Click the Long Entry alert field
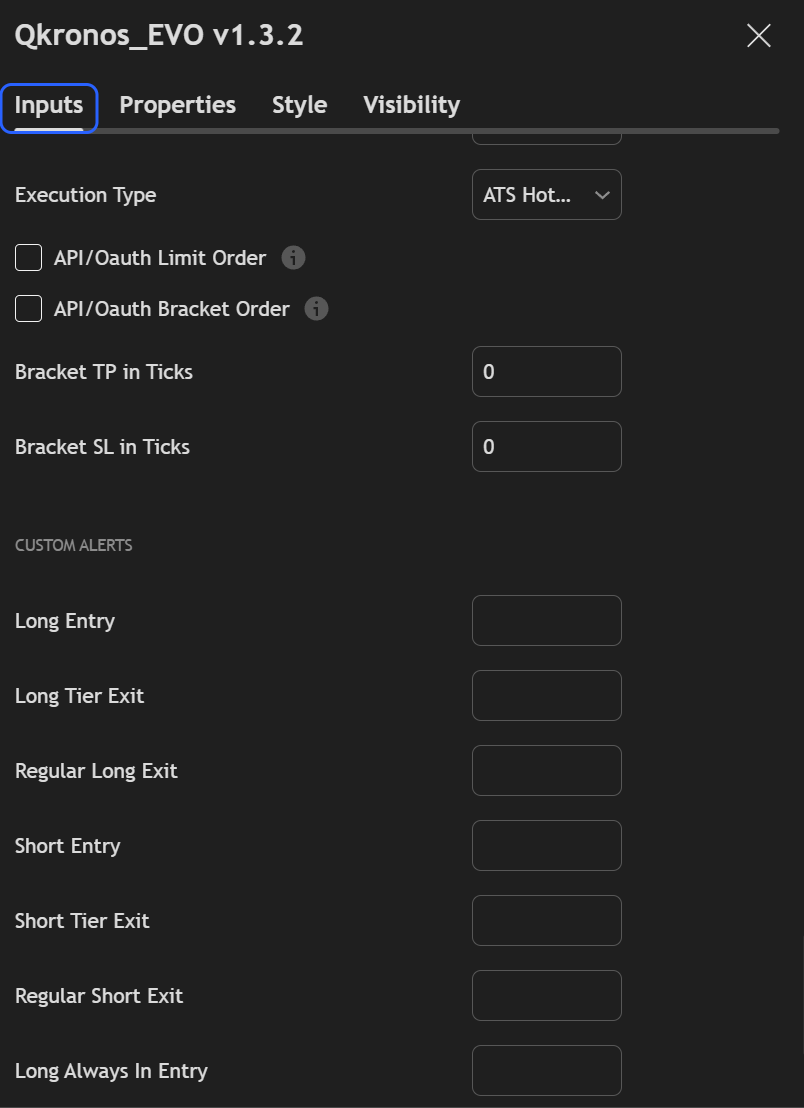 click(x=546, y=621)
